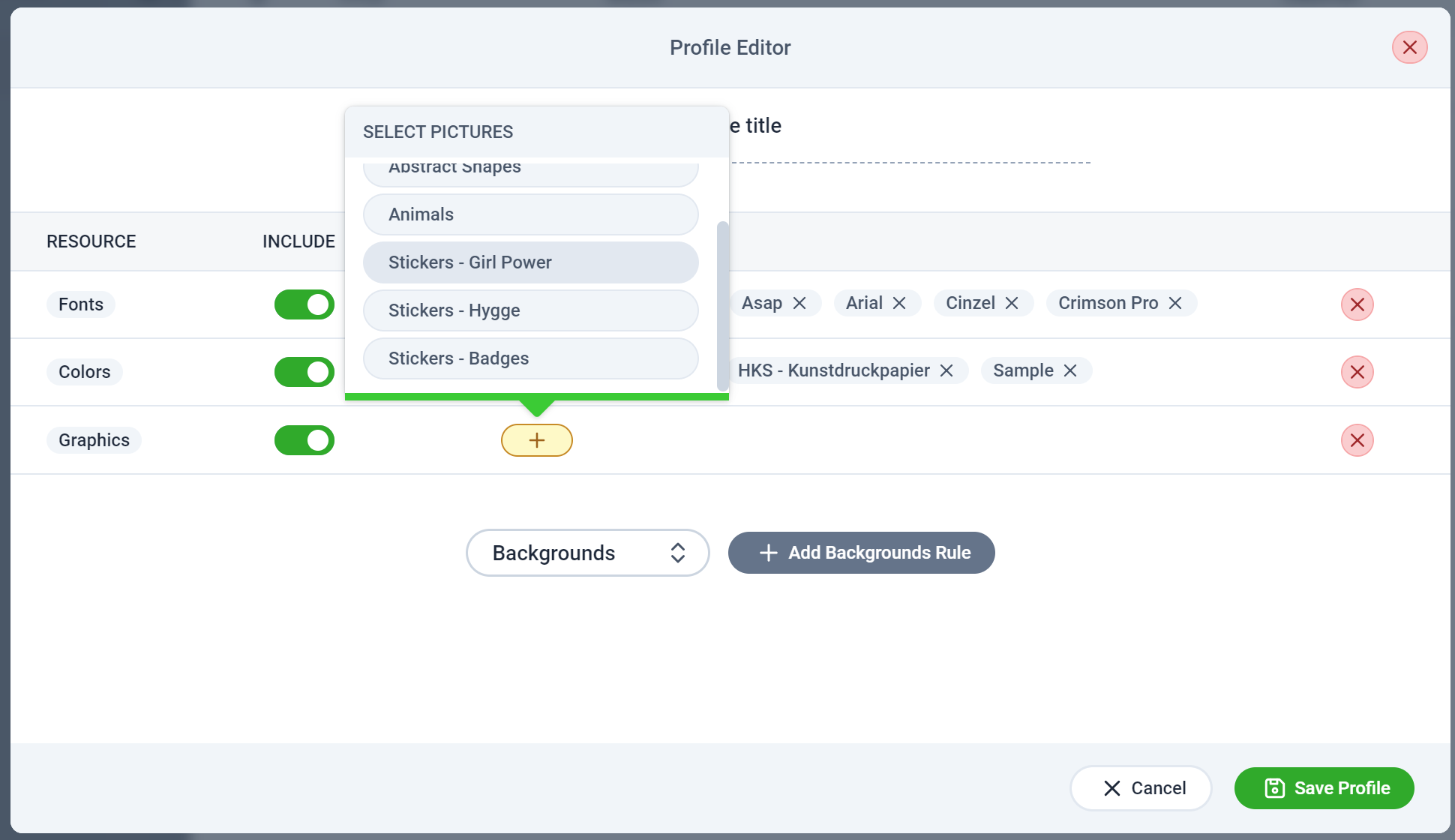Click the Save Profile button
The width and height of the screenshot is (1455, 840).
coord(1324,788)
